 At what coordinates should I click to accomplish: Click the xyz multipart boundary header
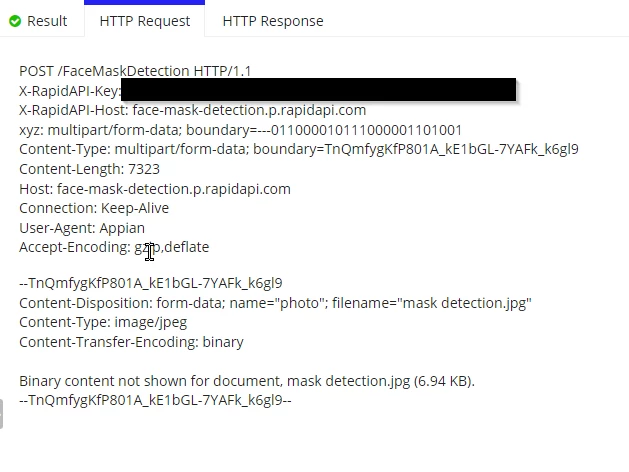pos(241,130)
